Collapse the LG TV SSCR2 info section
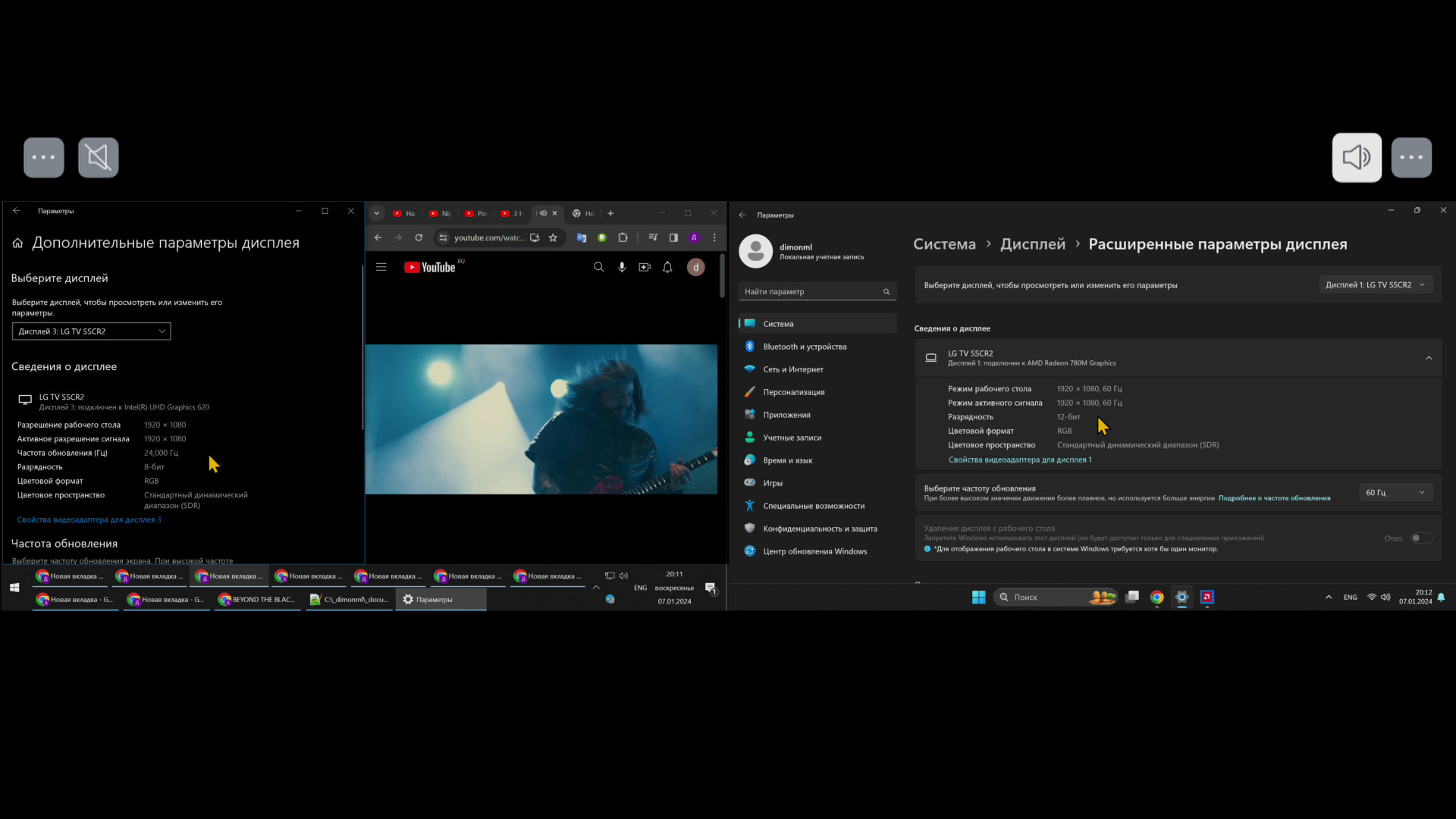The width and height of the screenshot is (1456, 819). tap(1429, 358)
